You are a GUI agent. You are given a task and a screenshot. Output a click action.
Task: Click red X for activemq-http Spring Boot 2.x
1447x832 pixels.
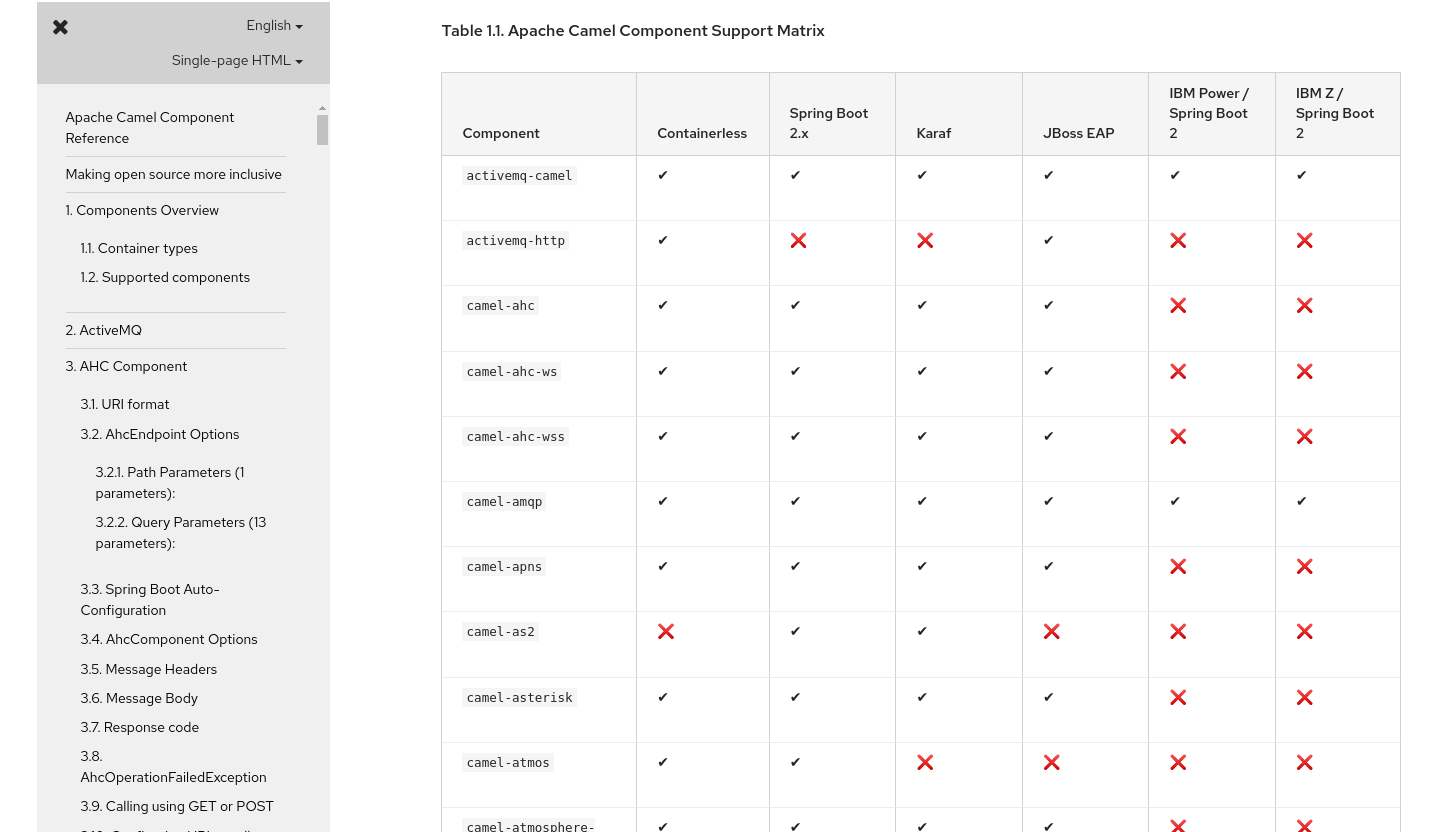(x=798, y=240)
